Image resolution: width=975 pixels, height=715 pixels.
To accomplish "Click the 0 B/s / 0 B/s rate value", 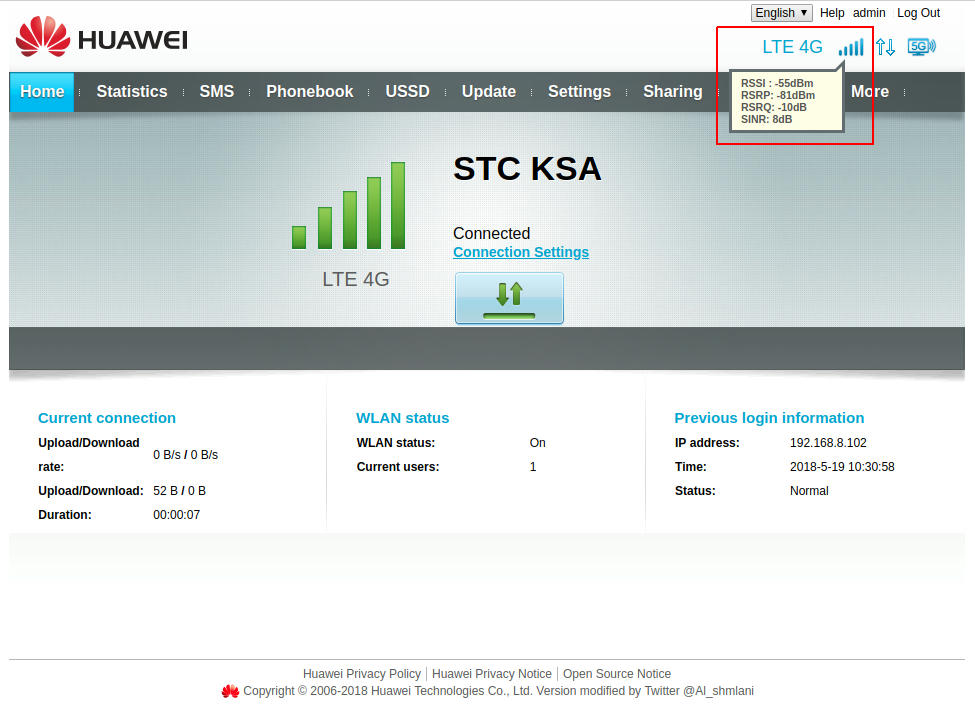I will point(185,455).
